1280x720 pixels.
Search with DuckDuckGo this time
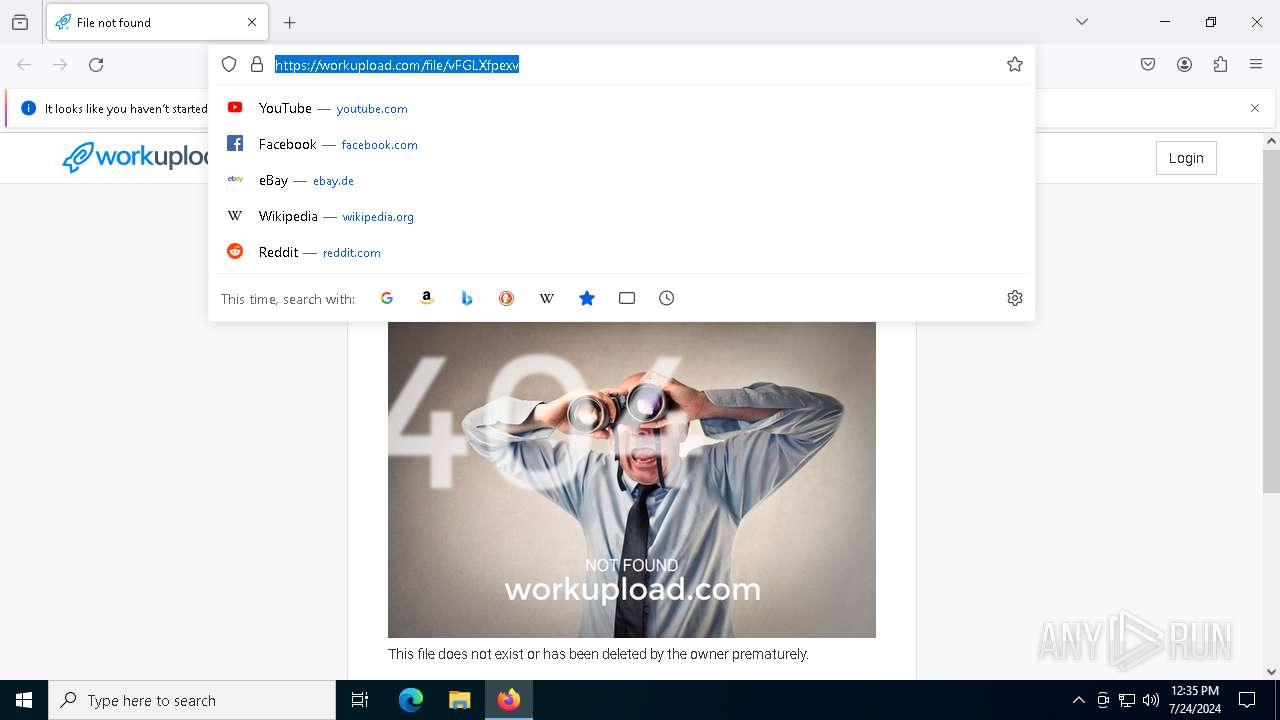[507, 298]
